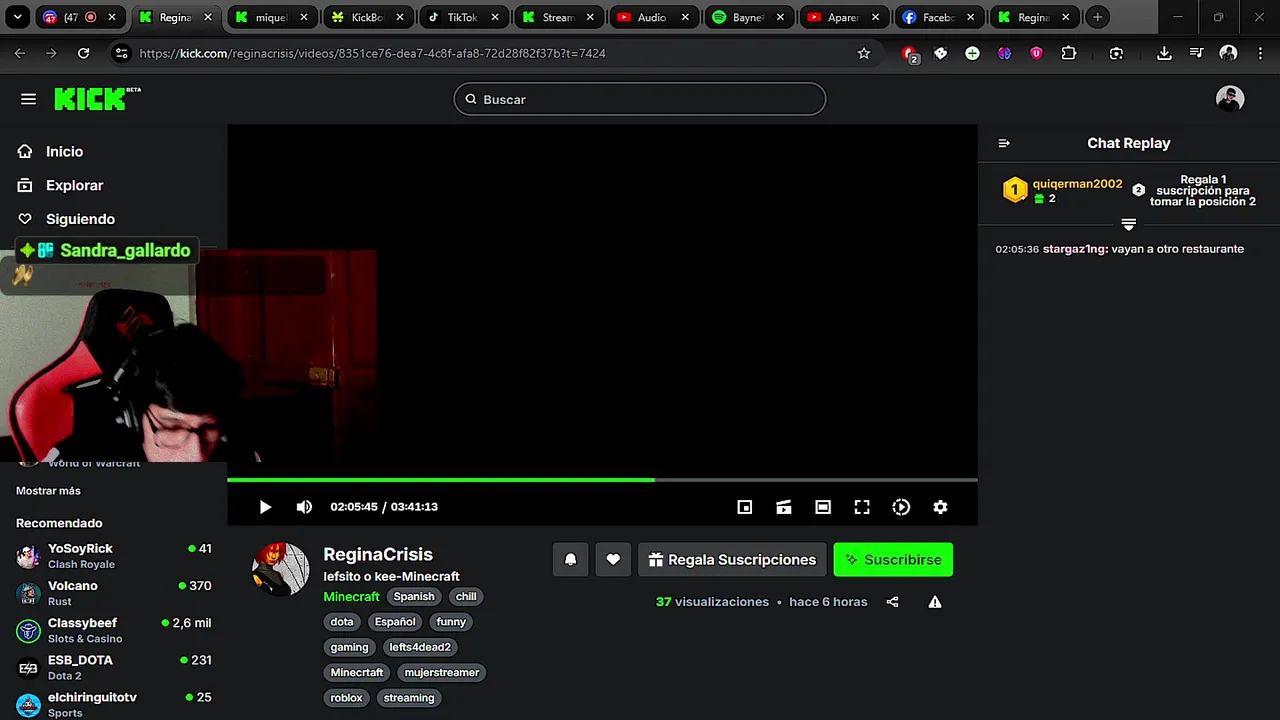1280x720 pixels.
Task: Switch to the Audio YouTube tab
Action: pyautogui.click(x=653, y=17)
